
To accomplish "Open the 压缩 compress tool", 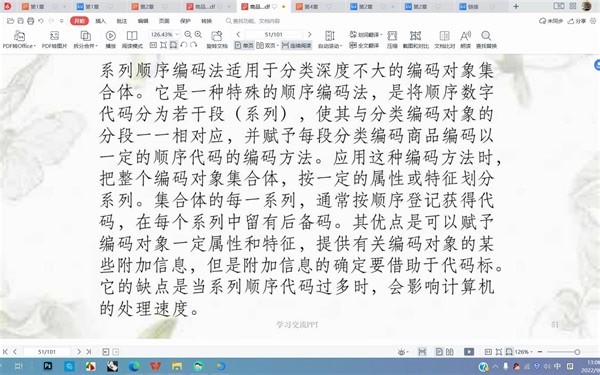I will click(392, 39).
